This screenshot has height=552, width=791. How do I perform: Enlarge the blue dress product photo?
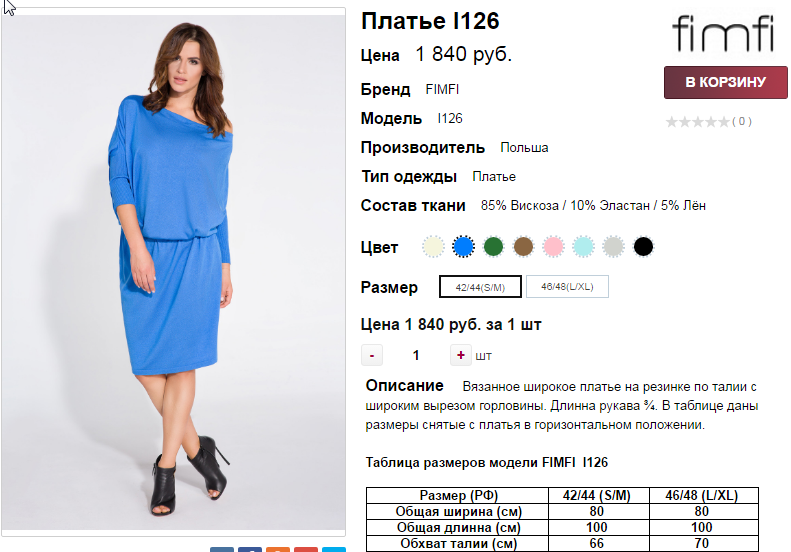174,271
